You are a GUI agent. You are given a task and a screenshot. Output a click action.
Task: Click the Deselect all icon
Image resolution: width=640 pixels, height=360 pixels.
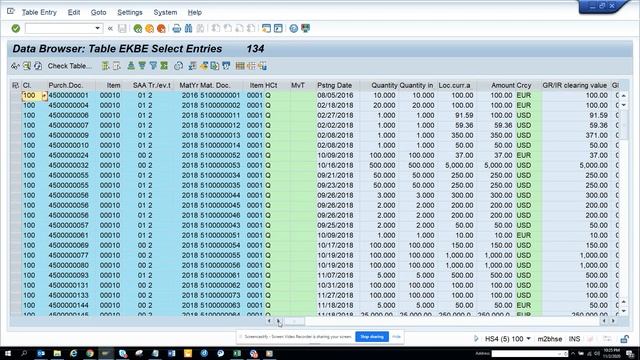116,66
